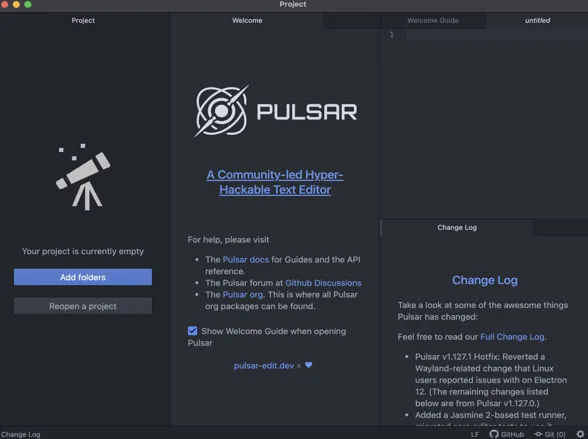Click A Community-led Hyper-Hackable Text Editor link
Screen dimensions: 588x439
tap(275, 182)
